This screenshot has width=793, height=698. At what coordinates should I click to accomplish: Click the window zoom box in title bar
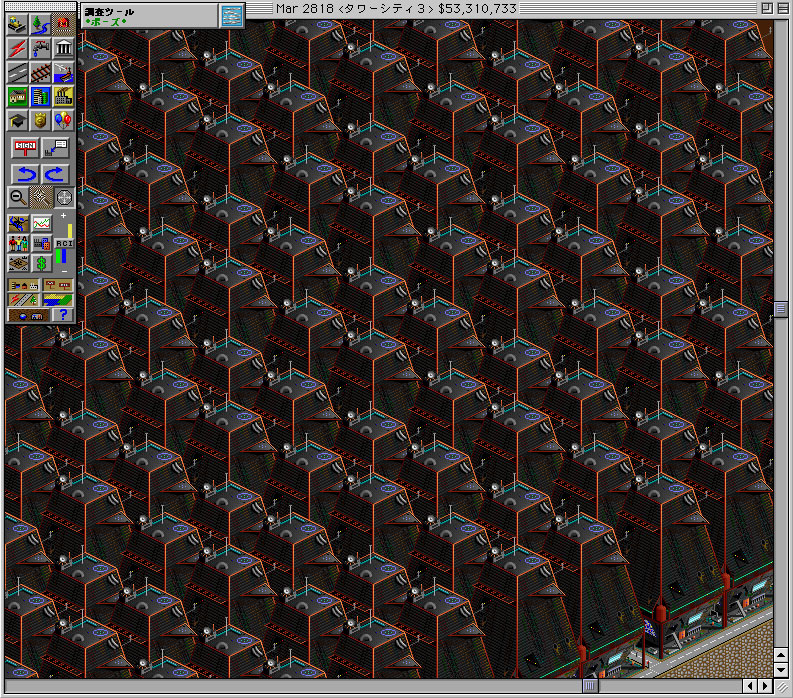(x=767, y=8)
